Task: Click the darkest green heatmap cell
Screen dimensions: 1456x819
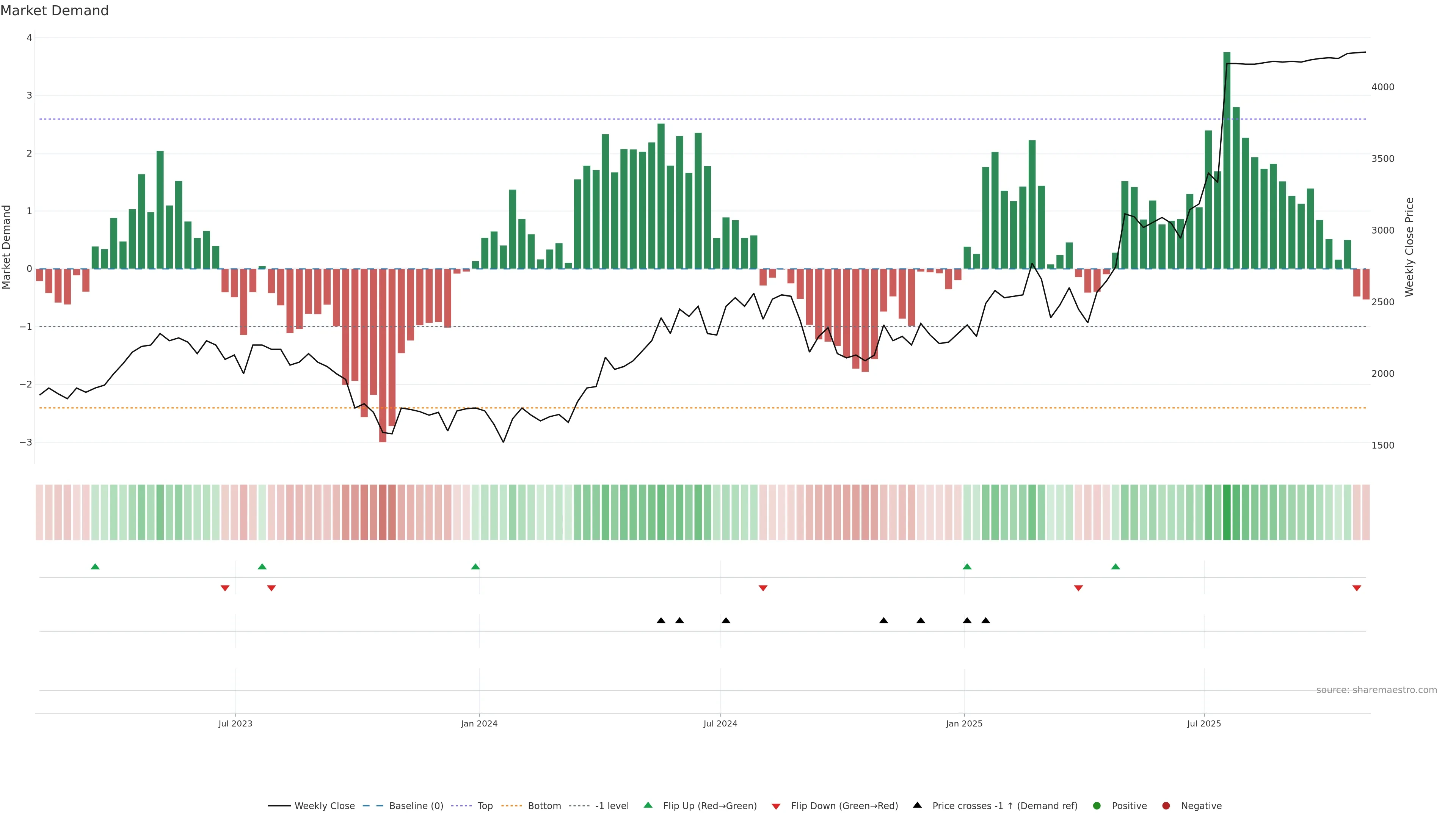Action: (x=1227, y=512)
